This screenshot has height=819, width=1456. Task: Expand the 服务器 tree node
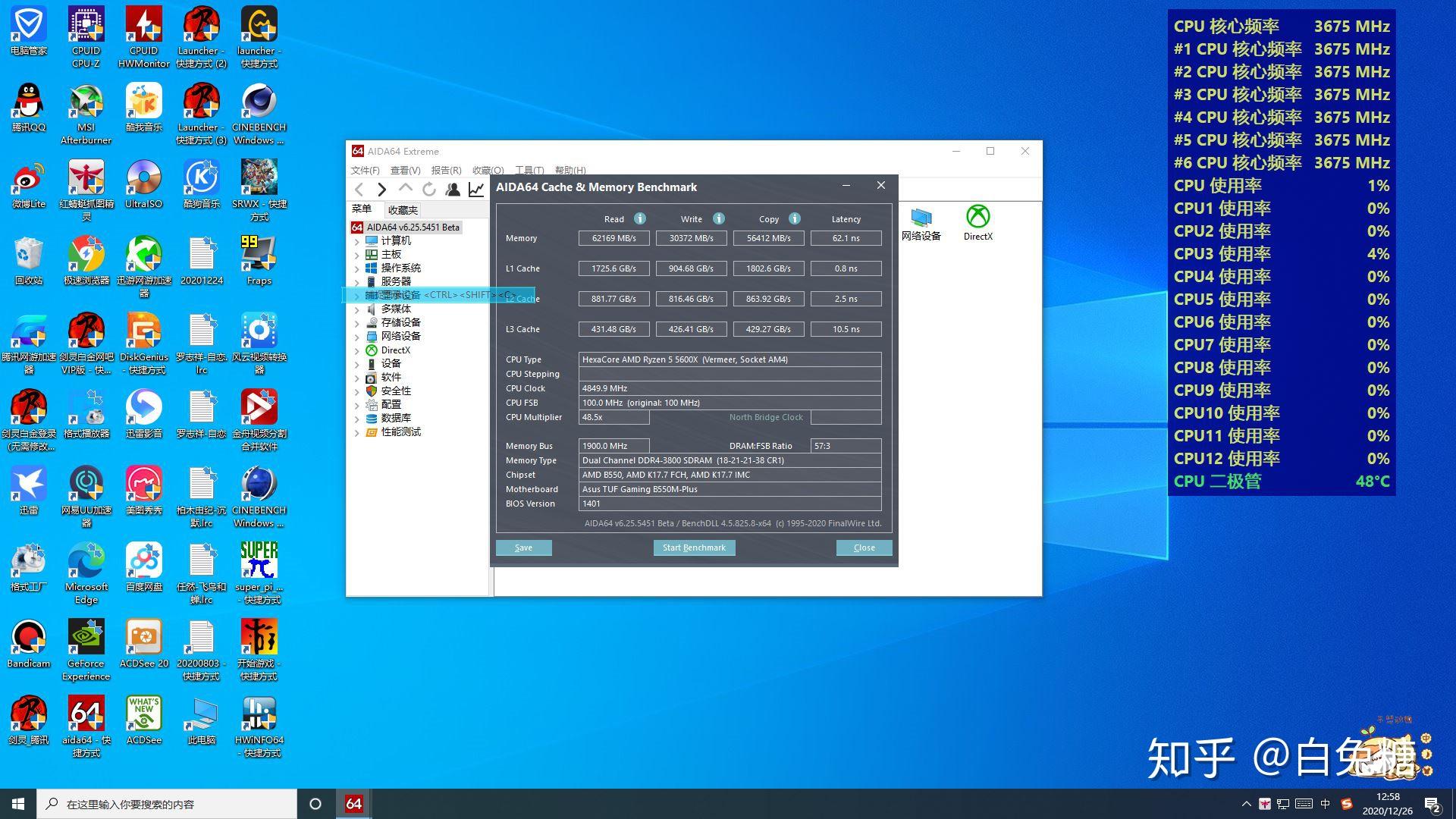point(356,282)
